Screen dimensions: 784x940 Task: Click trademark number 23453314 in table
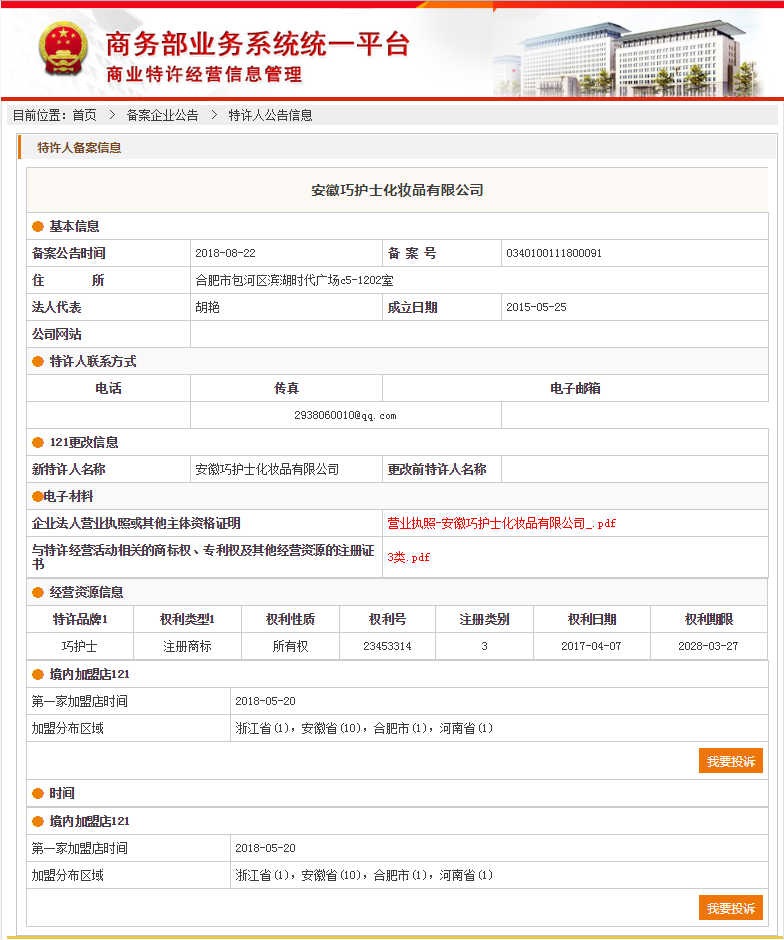click(387, 646)
